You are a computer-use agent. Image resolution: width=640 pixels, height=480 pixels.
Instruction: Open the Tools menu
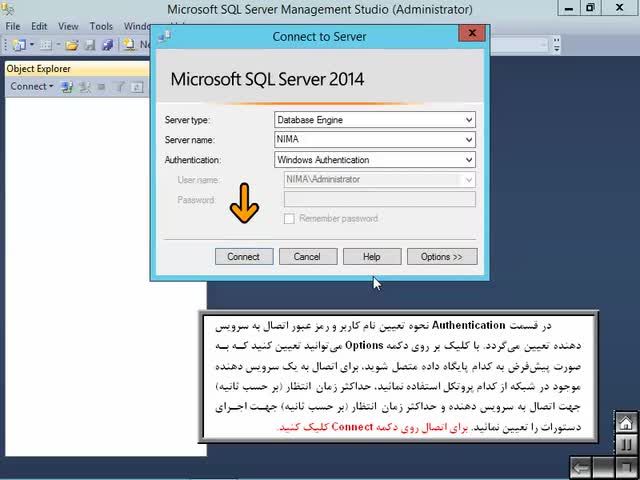tap(101, 26)
